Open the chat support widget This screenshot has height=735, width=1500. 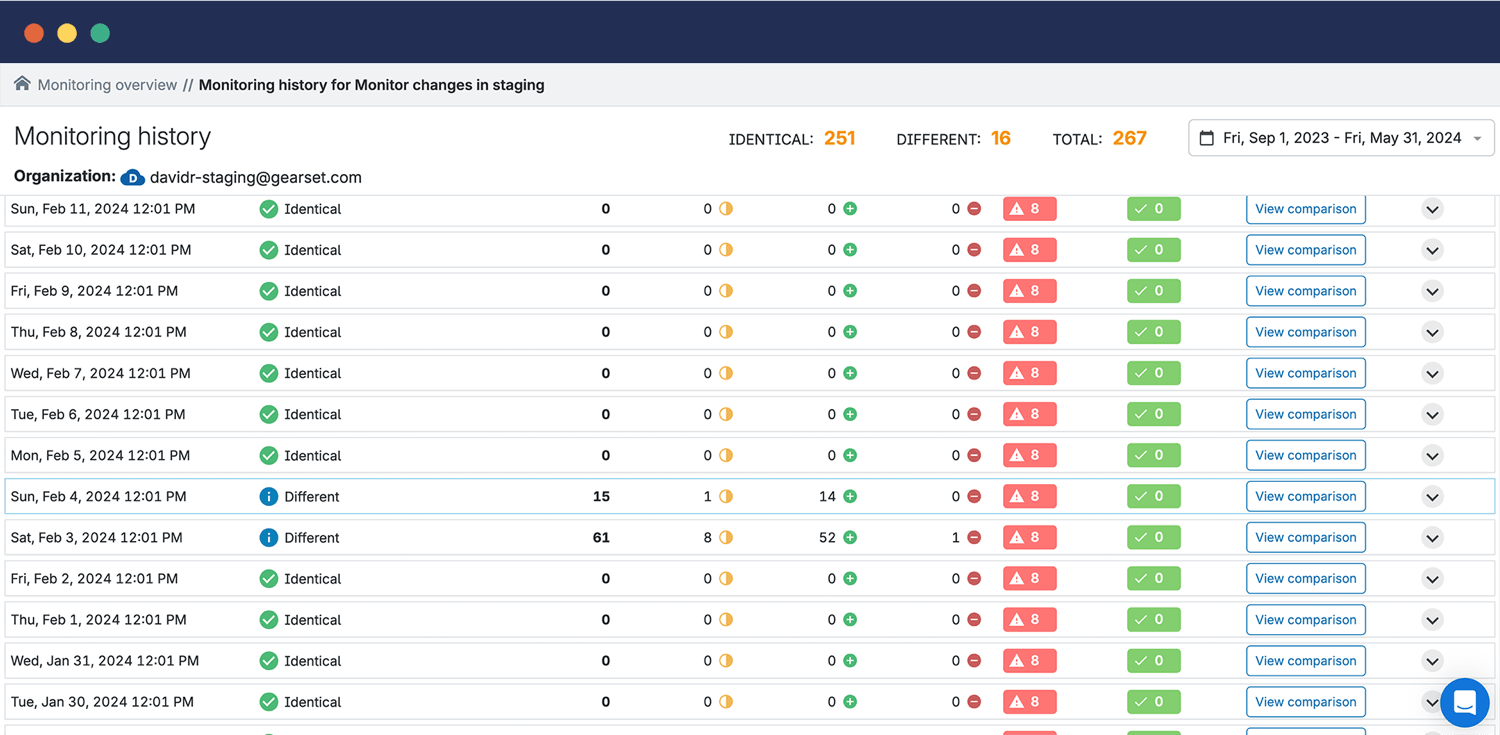(1465, 702)
